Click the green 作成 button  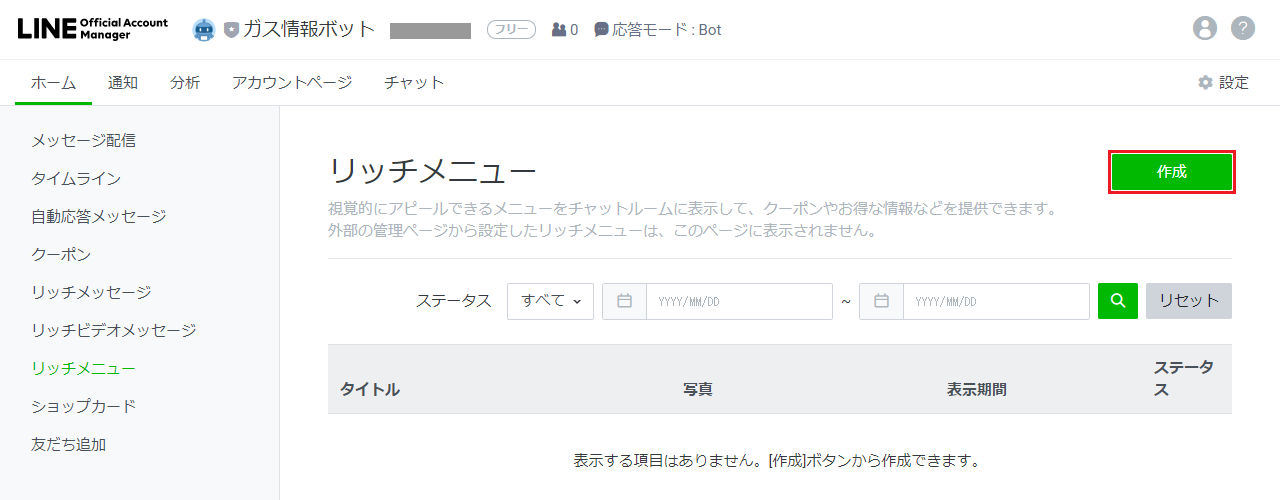pyautogui.click(x=1172, y=172)
